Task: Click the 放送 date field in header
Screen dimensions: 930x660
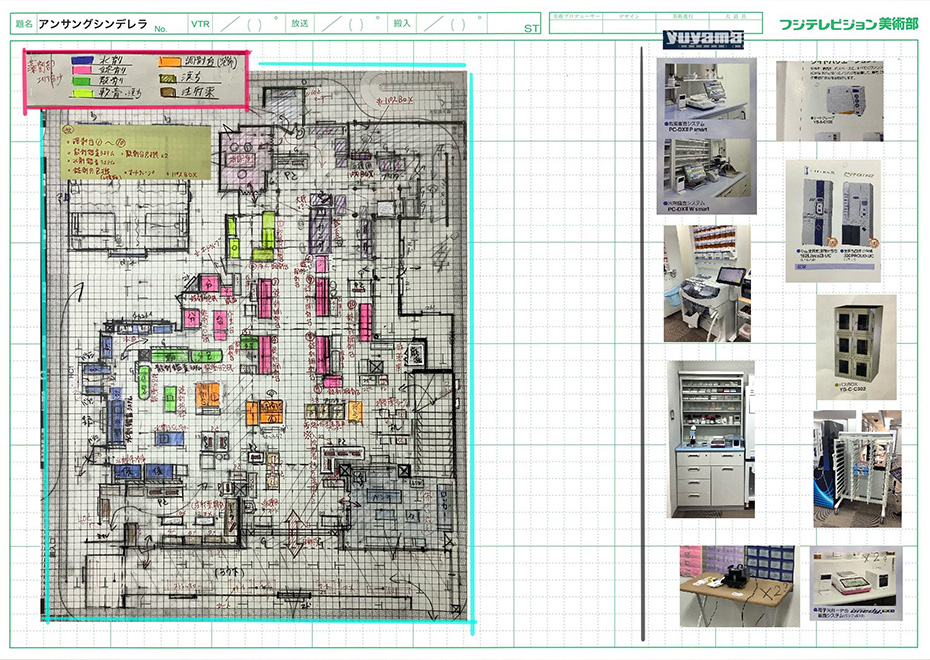Action: click(x=350, y=23)
